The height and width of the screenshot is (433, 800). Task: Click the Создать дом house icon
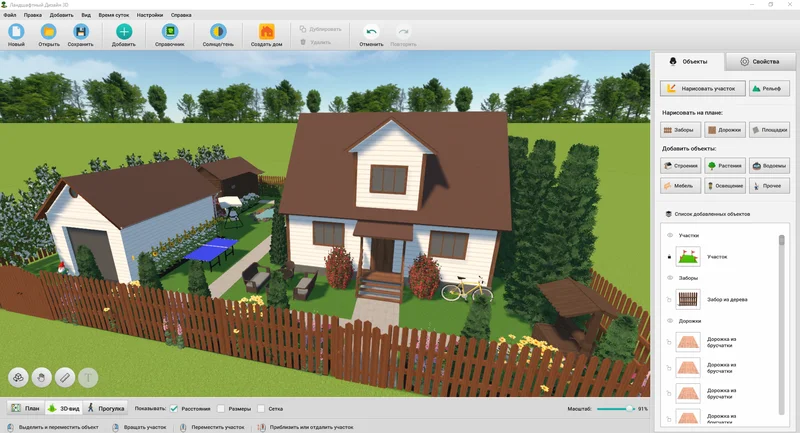click(x=266, y=32)
